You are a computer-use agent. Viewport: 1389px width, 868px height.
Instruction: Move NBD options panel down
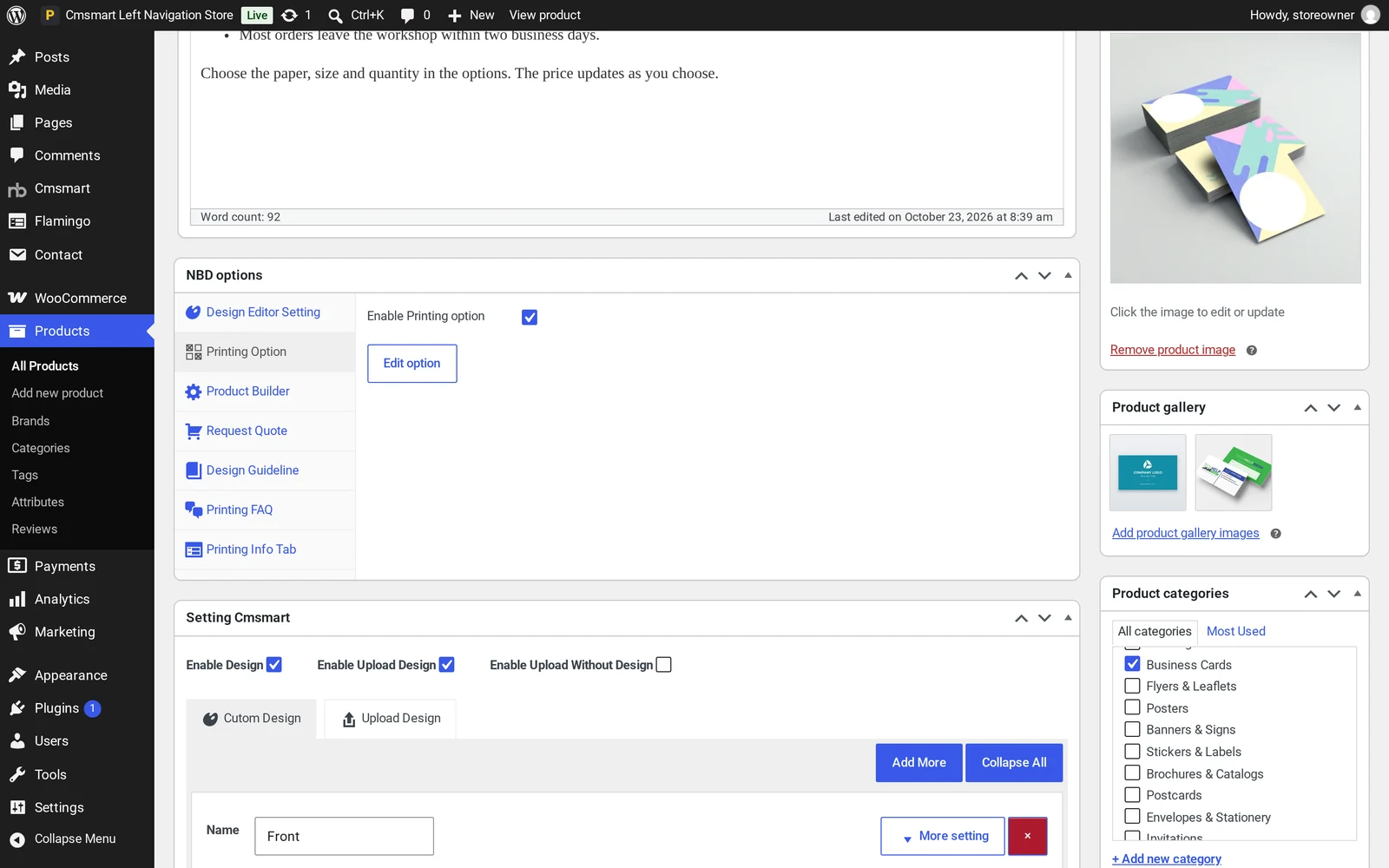[x=1044, y=275]
